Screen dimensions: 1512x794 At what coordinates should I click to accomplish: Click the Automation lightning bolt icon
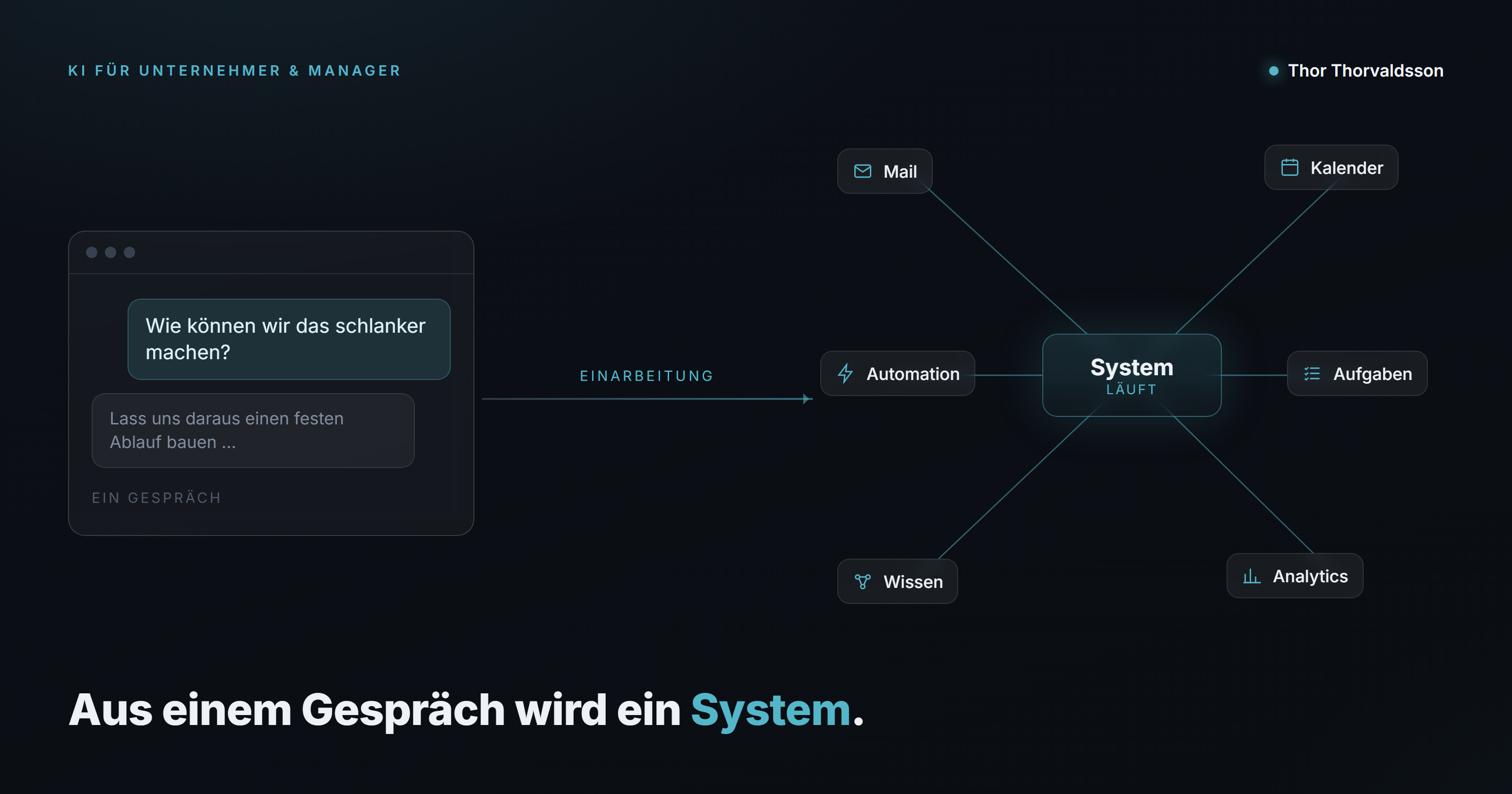845,373
